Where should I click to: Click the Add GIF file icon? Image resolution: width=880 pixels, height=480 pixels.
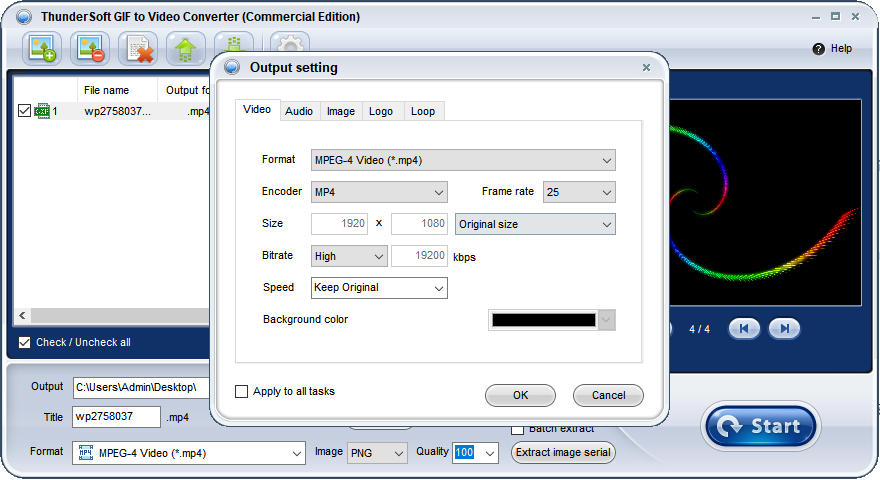(42, 49)
